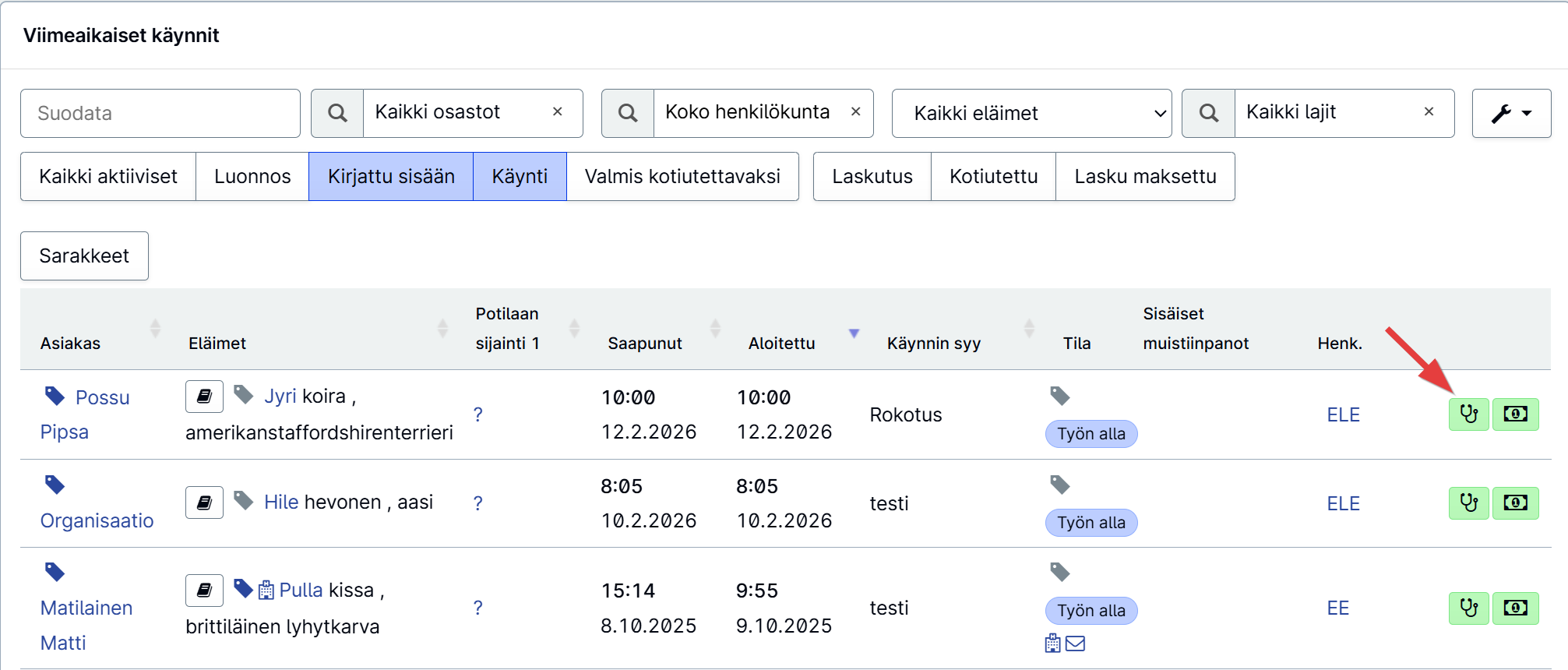Click the Sarakkeet columns button
This screenshot has height=670, width=1568.
coord(84,256)
